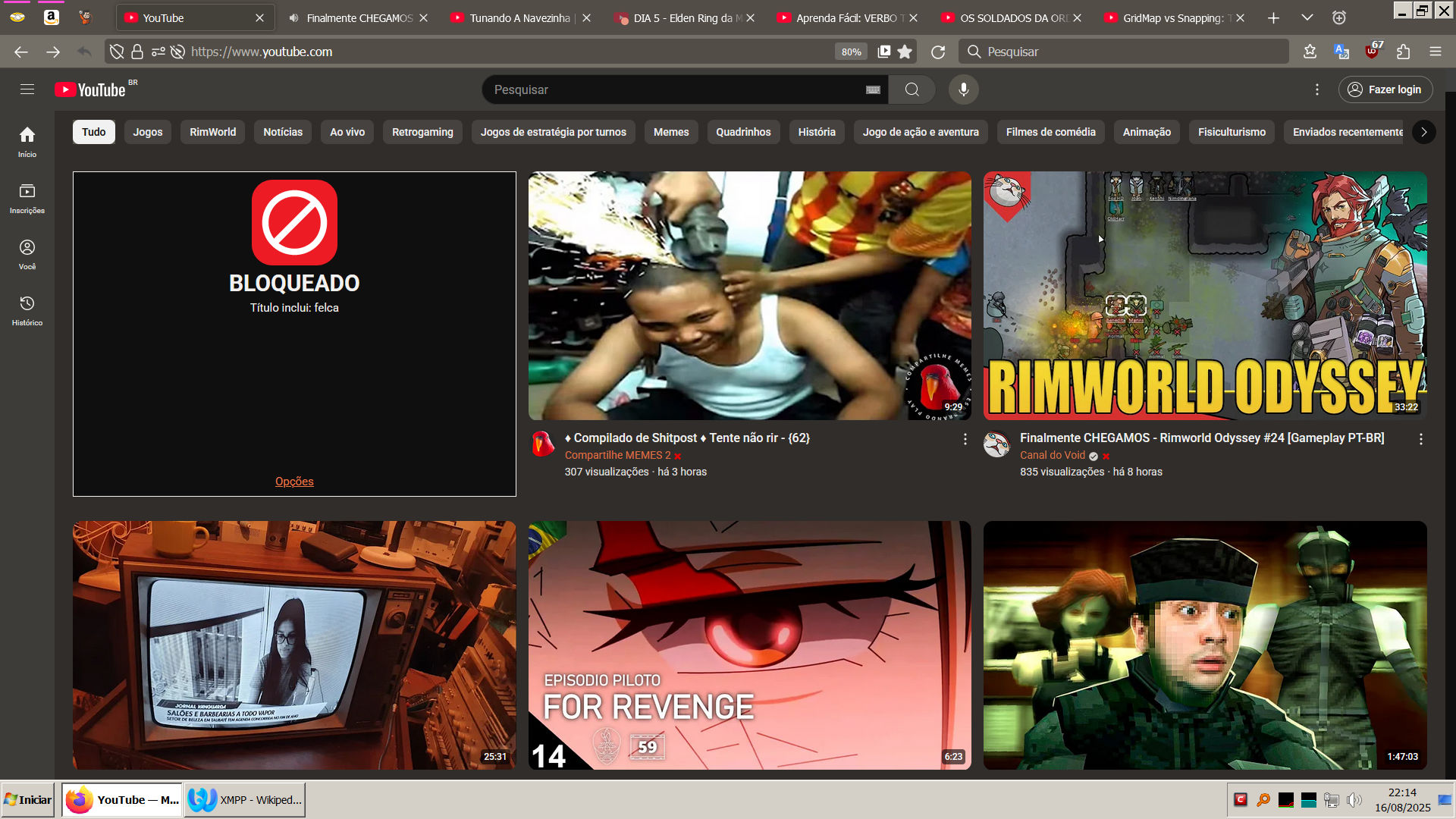Image resolution: width=1456 pixels, height=819 pixels.
Task: Start voice search with microphone icon
Action: [963, 89]
